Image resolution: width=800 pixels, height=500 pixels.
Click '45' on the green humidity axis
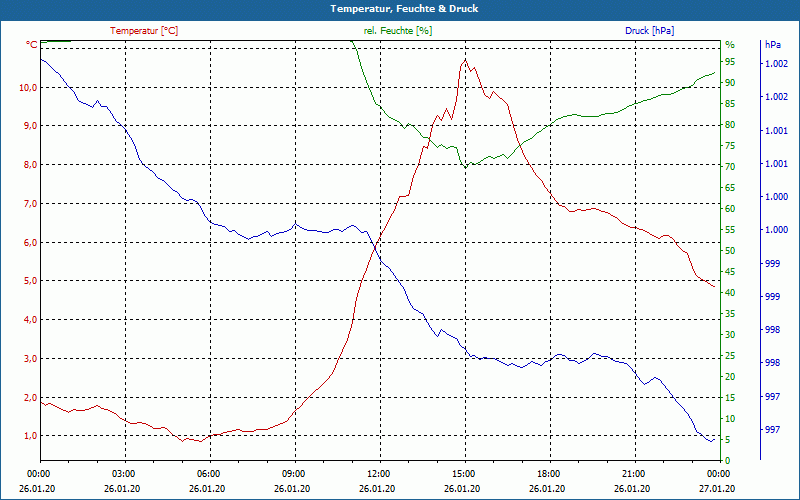click(x=730, y=272)
